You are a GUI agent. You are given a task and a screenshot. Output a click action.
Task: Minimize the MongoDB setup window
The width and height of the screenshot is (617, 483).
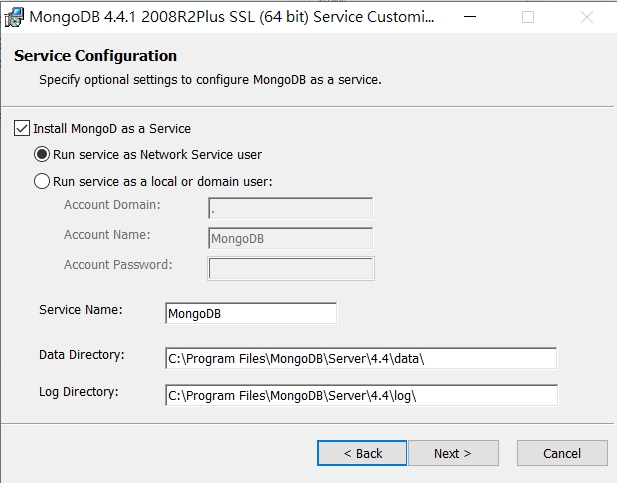[476, 17]
